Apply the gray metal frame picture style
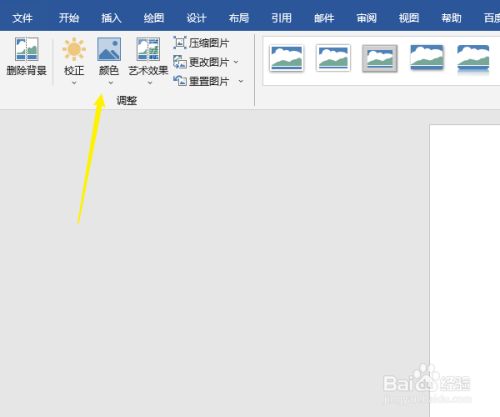Image resolution: width=500 pixels, height=417 pixels. (380, 59)
